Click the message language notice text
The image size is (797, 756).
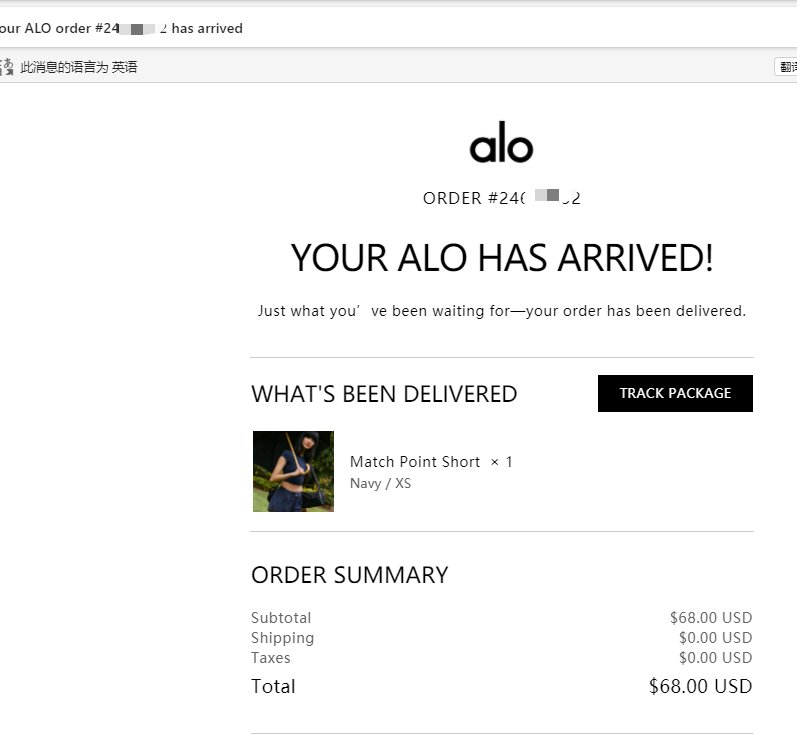79,67
